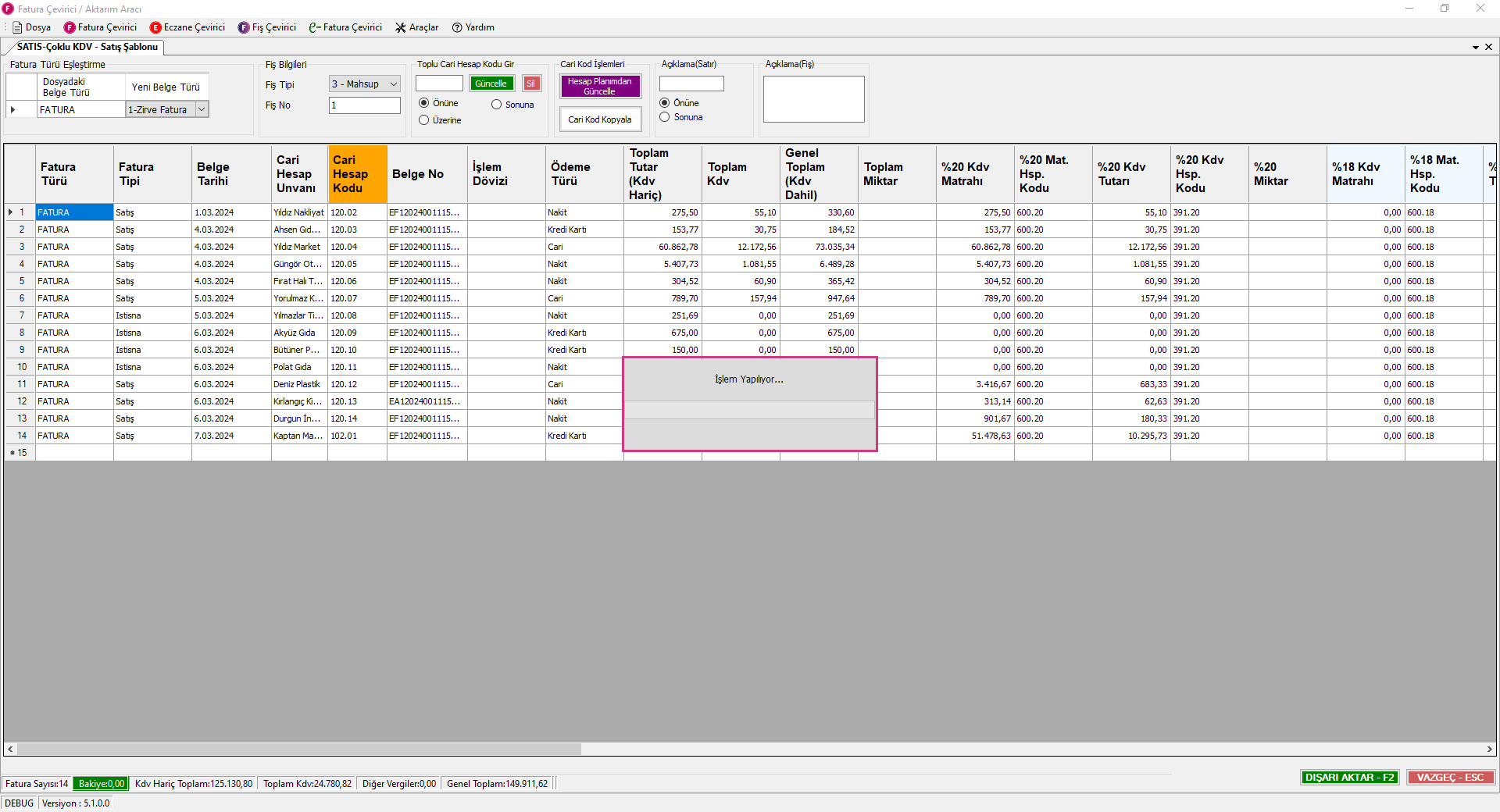1500x812 pixels.
Task: Sort by Cari Hesap Kodu column header
Action: [x=357, y=174]
